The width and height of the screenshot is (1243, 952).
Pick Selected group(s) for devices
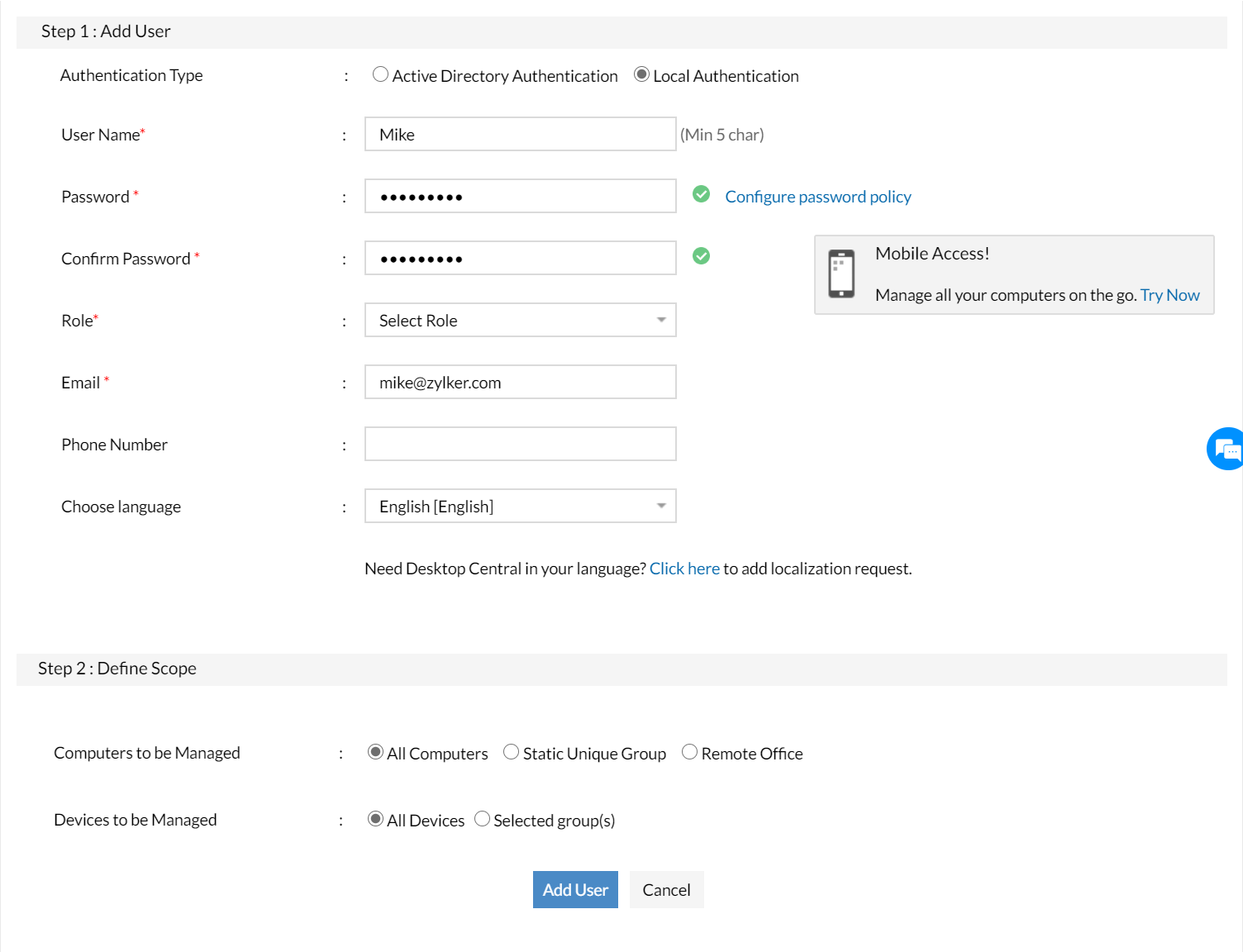[482, 819]
